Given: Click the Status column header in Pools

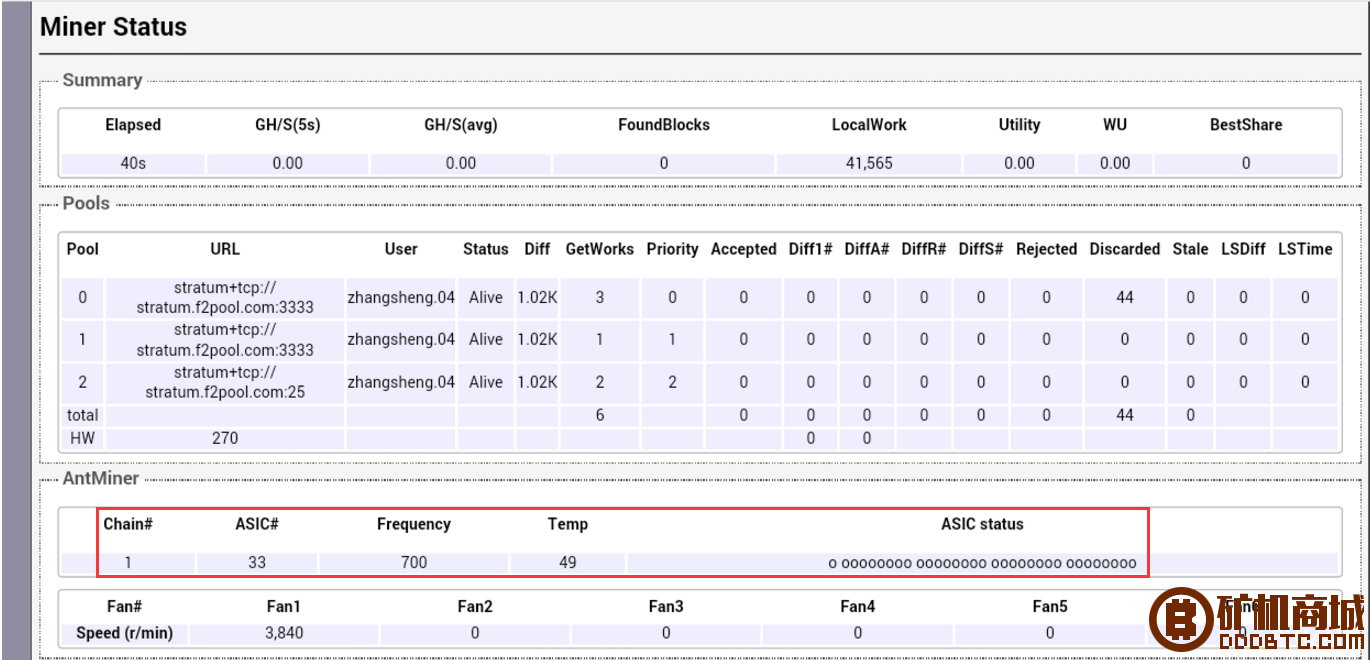Looking at the screenshot, I should pyautogui.click(x=486, y=249).
